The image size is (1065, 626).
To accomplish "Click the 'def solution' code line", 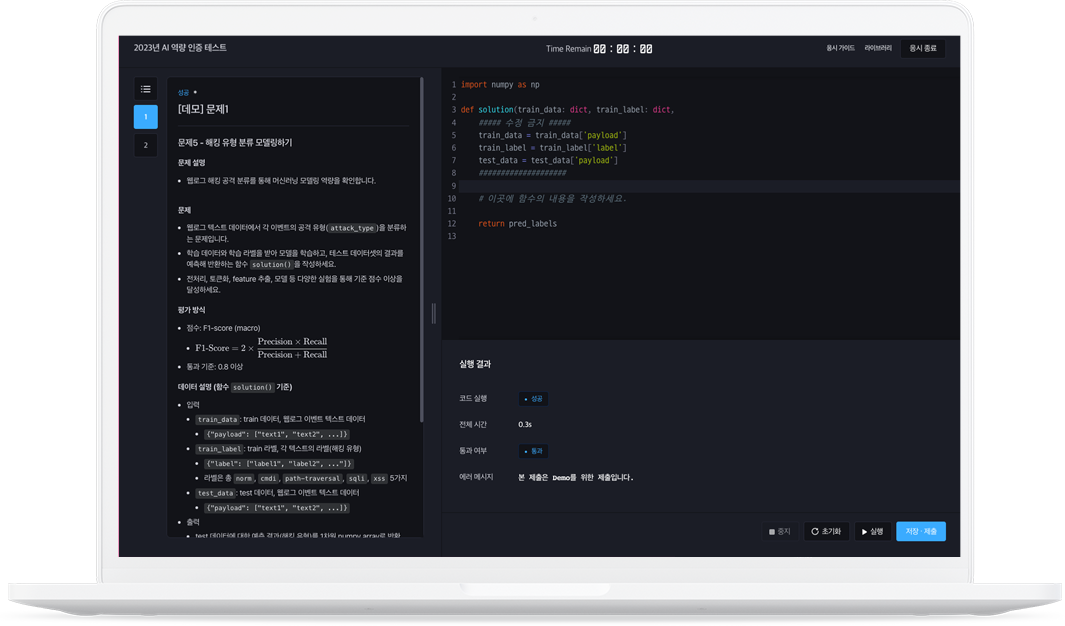I will 567,109.
